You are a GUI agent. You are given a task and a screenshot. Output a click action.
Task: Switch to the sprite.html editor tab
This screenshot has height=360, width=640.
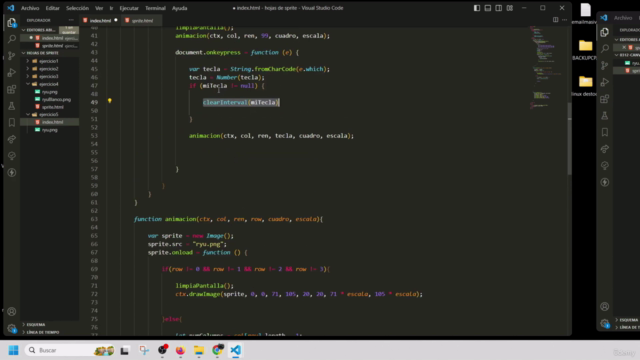click(x=141, y=20)
